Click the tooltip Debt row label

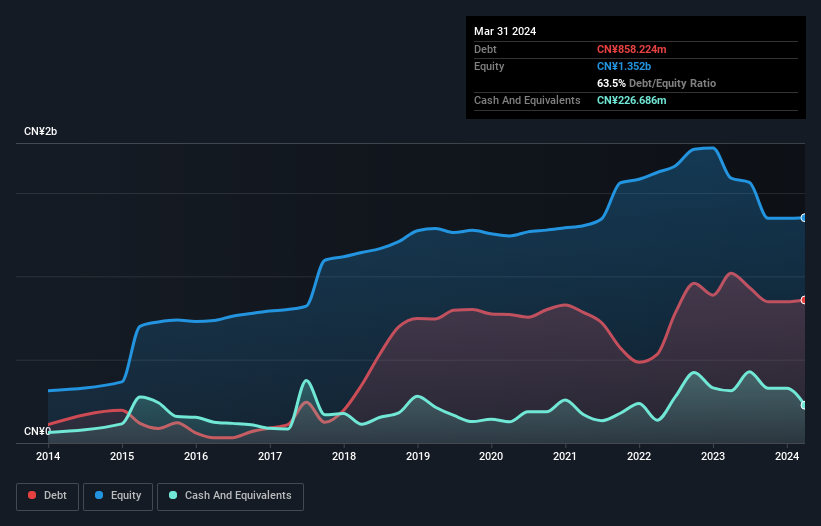485,49
